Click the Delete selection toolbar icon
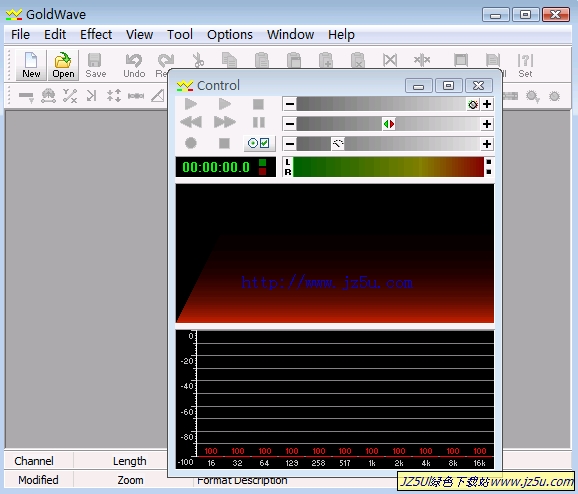578x494 pixels. [x=390, y=60]
